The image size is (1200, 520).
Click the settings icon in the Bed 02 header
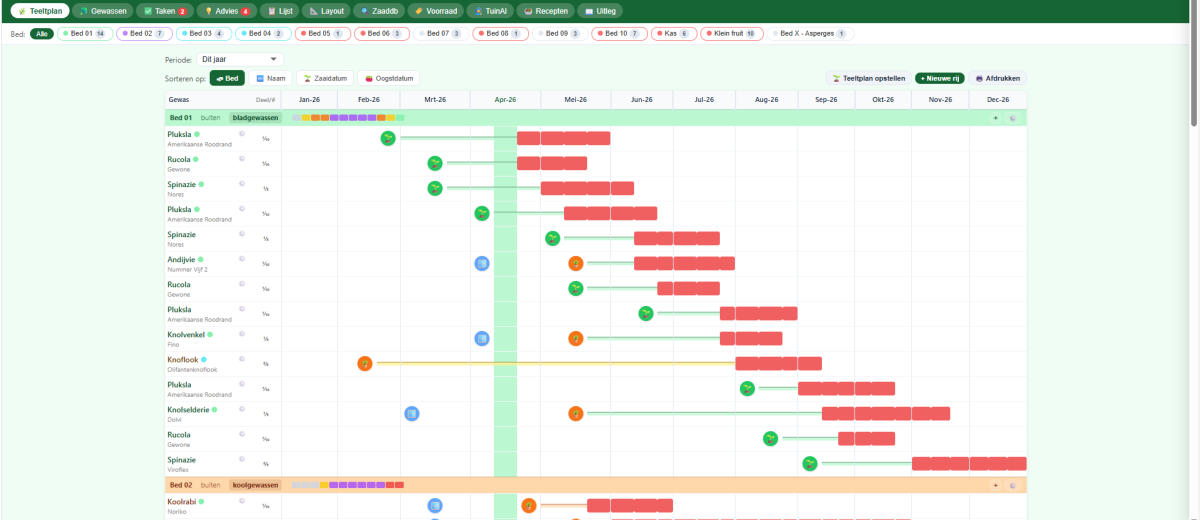point(1012,485)
